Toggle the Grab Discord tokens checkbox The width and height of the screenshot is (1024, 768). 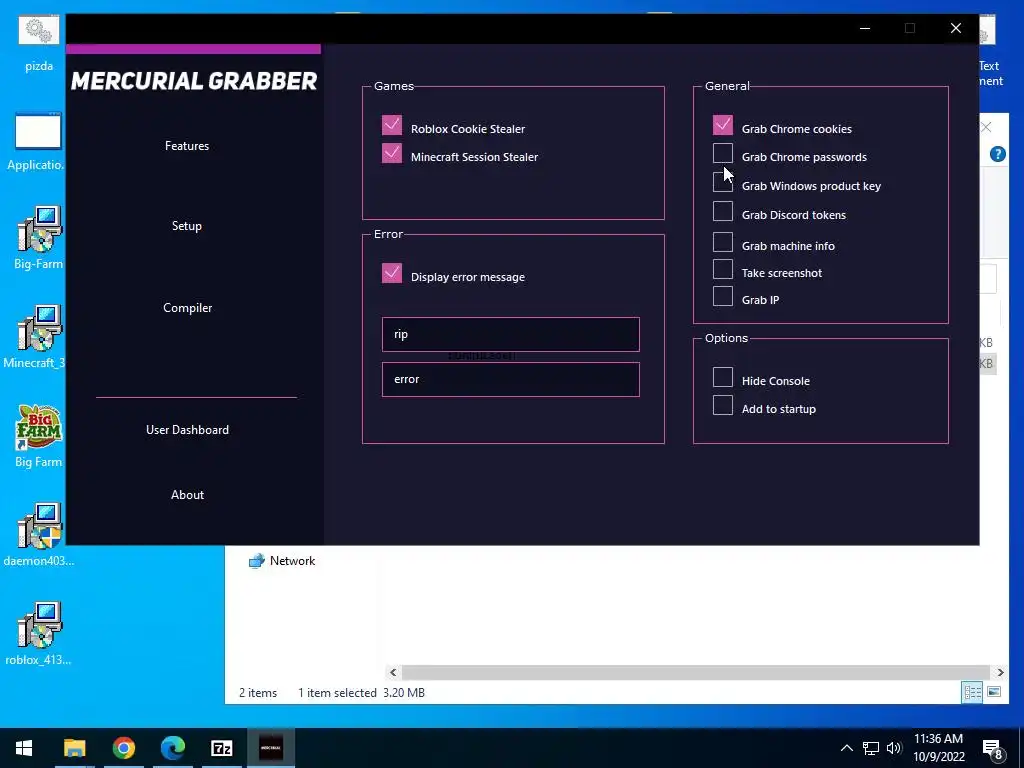pyautogui.click(x=723, y=211)
